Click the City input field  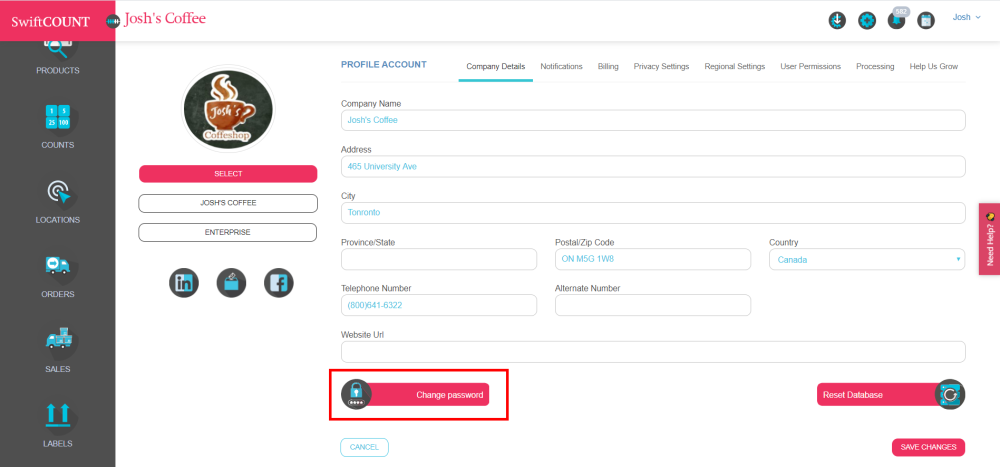click(653, 213)
